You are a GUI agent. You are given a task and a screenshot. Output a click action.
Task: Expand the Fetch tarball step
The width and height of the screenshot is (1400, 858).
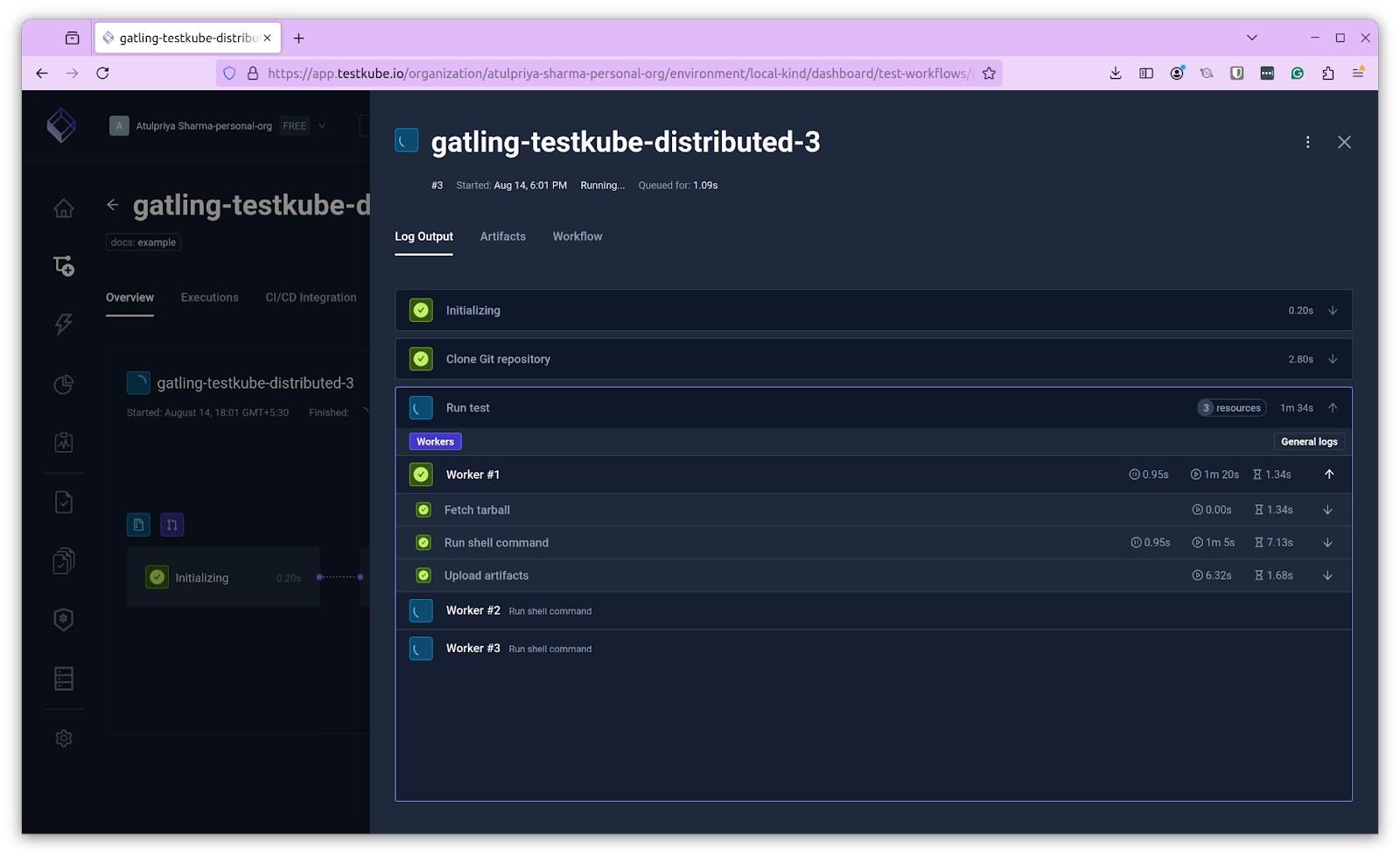tap(1327, 510)
